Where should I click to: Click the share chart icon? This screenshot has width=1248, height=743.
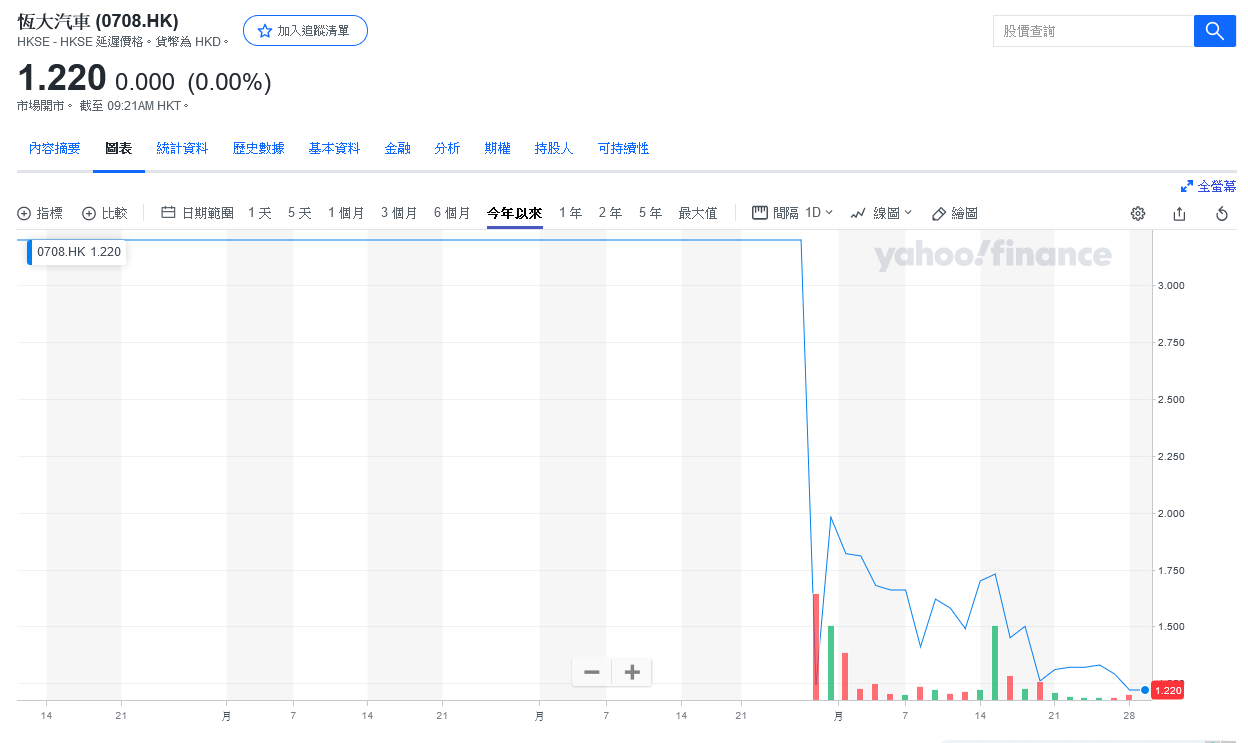[x=1179, y=213]
